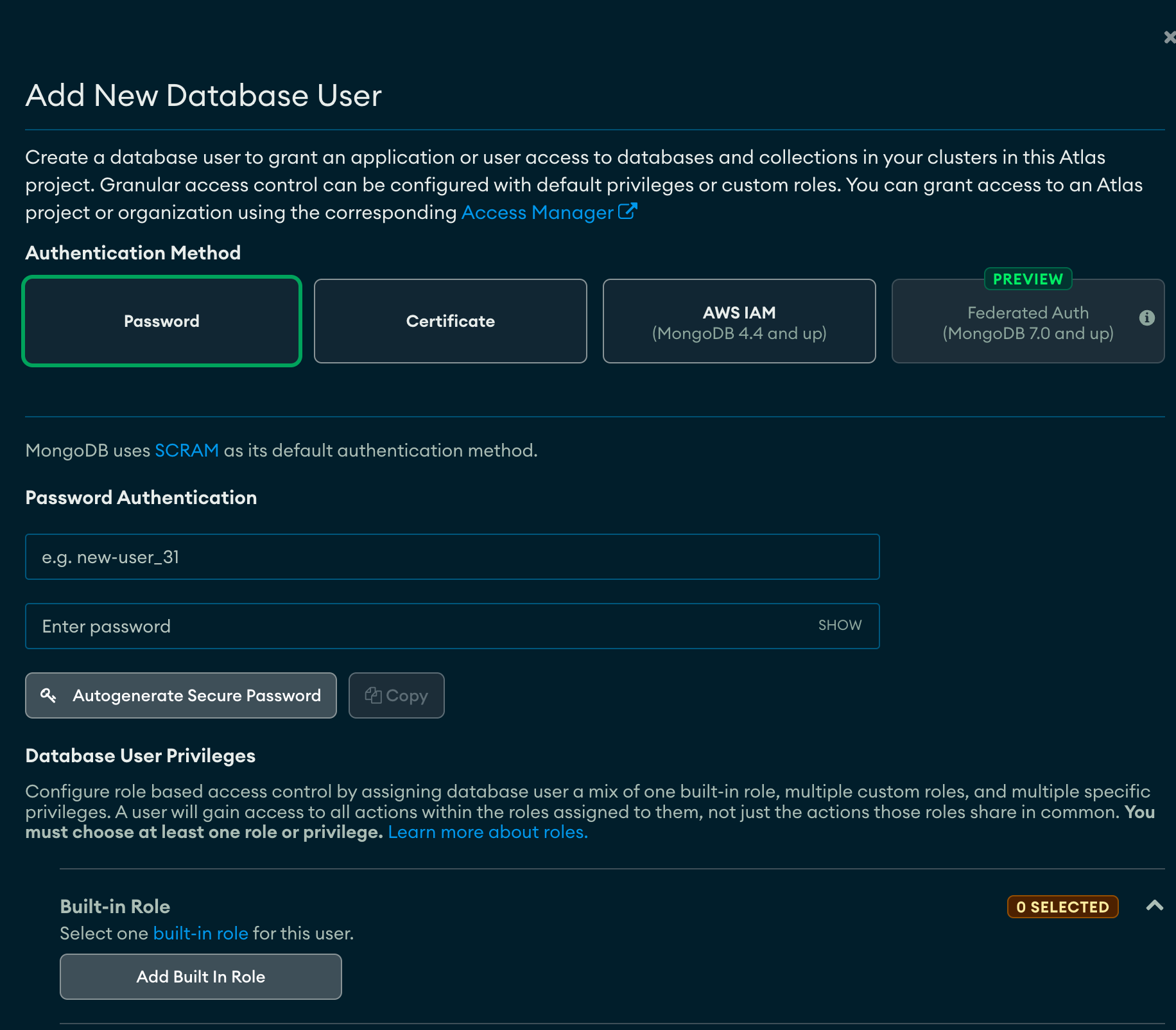Collapse the Built-in Role section chevron
This screenshot has width=1176, height=1030.
click(x=1155, y=906)
